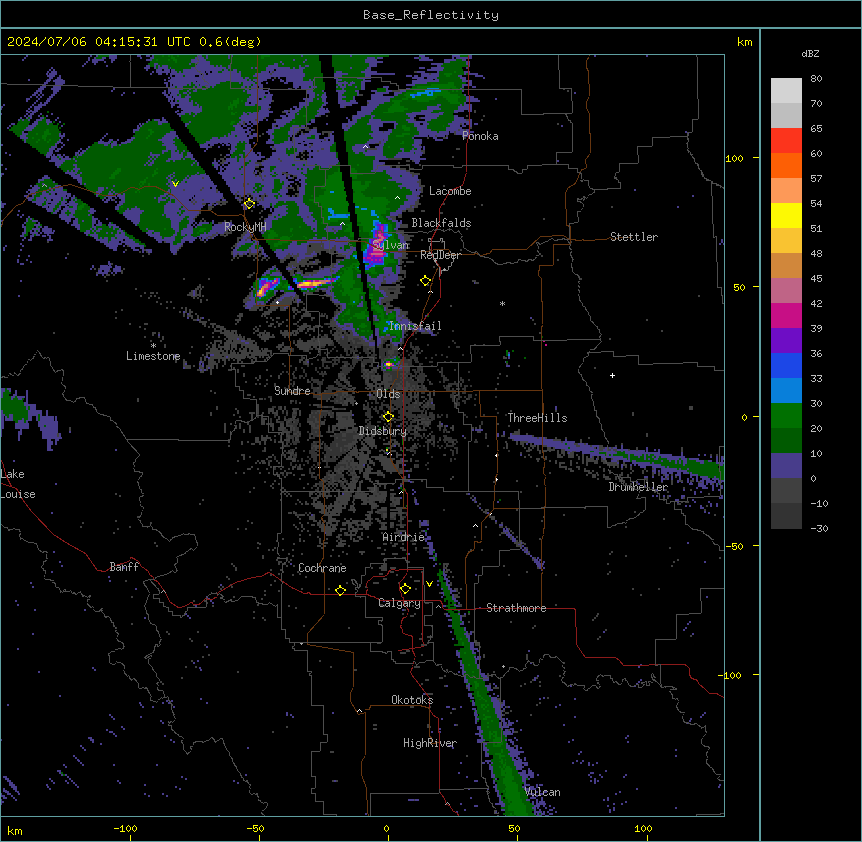This screenshot has height=842, width=862.
Task: Select the Airdrie city label
Action: [404, 537]
